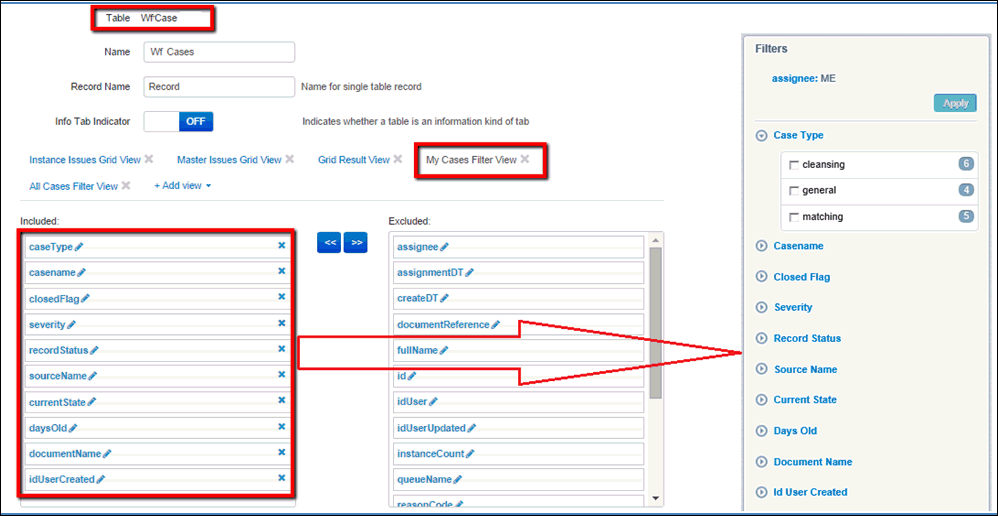Screen dimensions: 998x516
Task: Click the move-all-left double arrow button
Action: pos(330,242)
